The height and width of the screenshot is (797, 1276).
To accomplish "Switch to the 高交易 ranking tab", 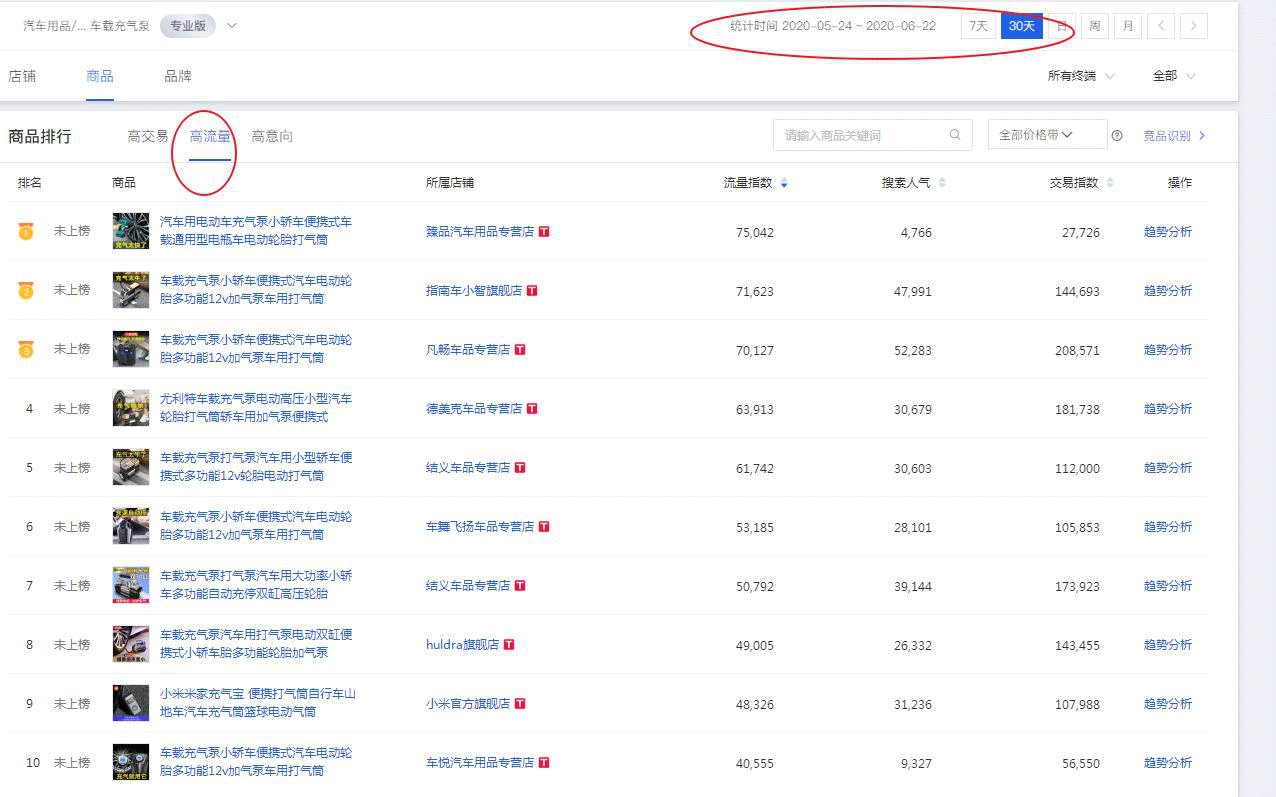I will point(148,136).
